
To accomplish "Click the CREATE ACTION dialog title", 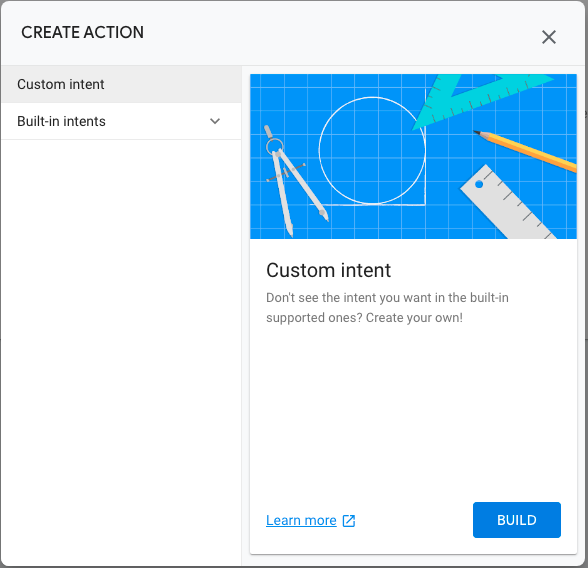I will pyautogui.click(x=82, y=32).
